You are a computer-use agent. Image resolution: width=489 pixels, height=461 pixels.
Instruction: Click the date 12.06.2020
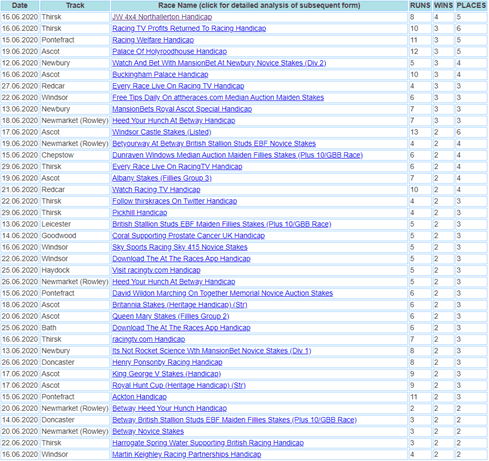pyautogui.click(x=20, y=63)
